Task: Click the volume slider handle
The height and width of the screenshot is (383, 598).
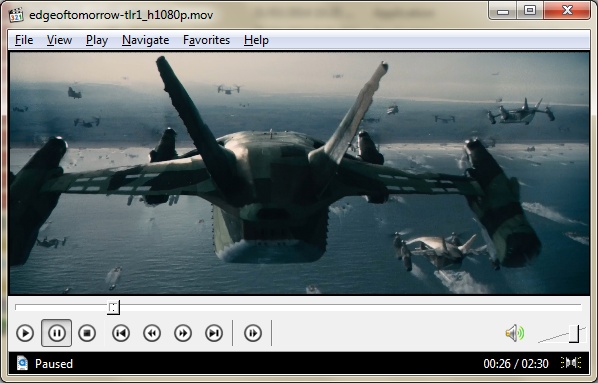Action: (574, 334)
